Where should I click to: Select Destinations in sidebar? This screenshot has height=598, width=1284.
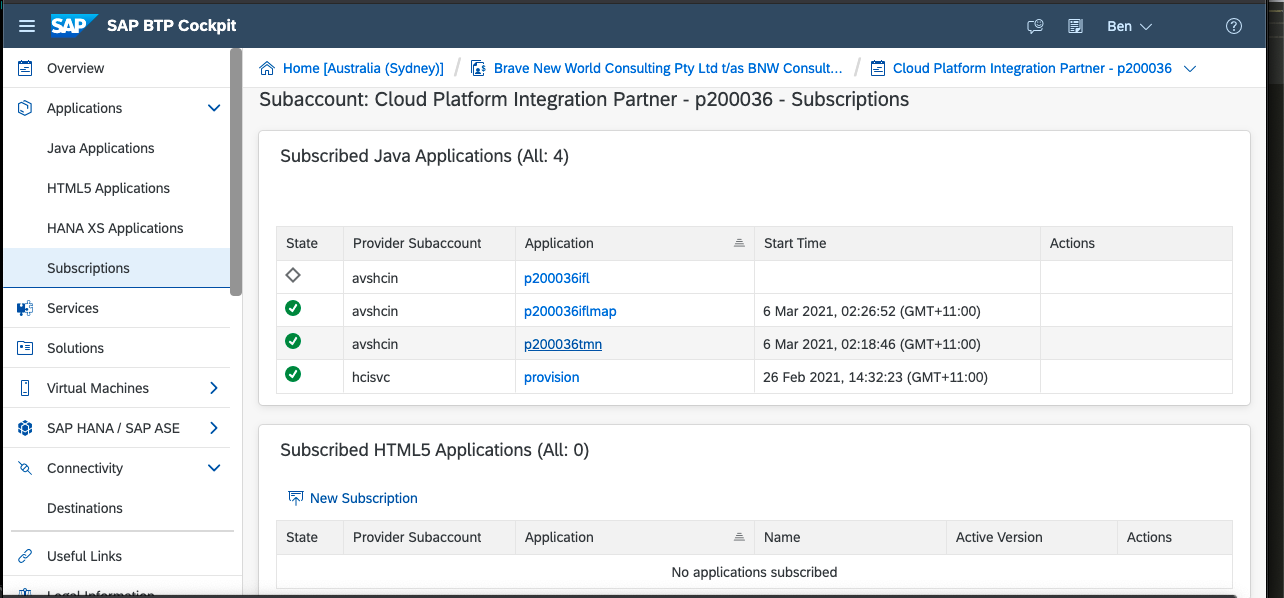[x=85, y=508]
